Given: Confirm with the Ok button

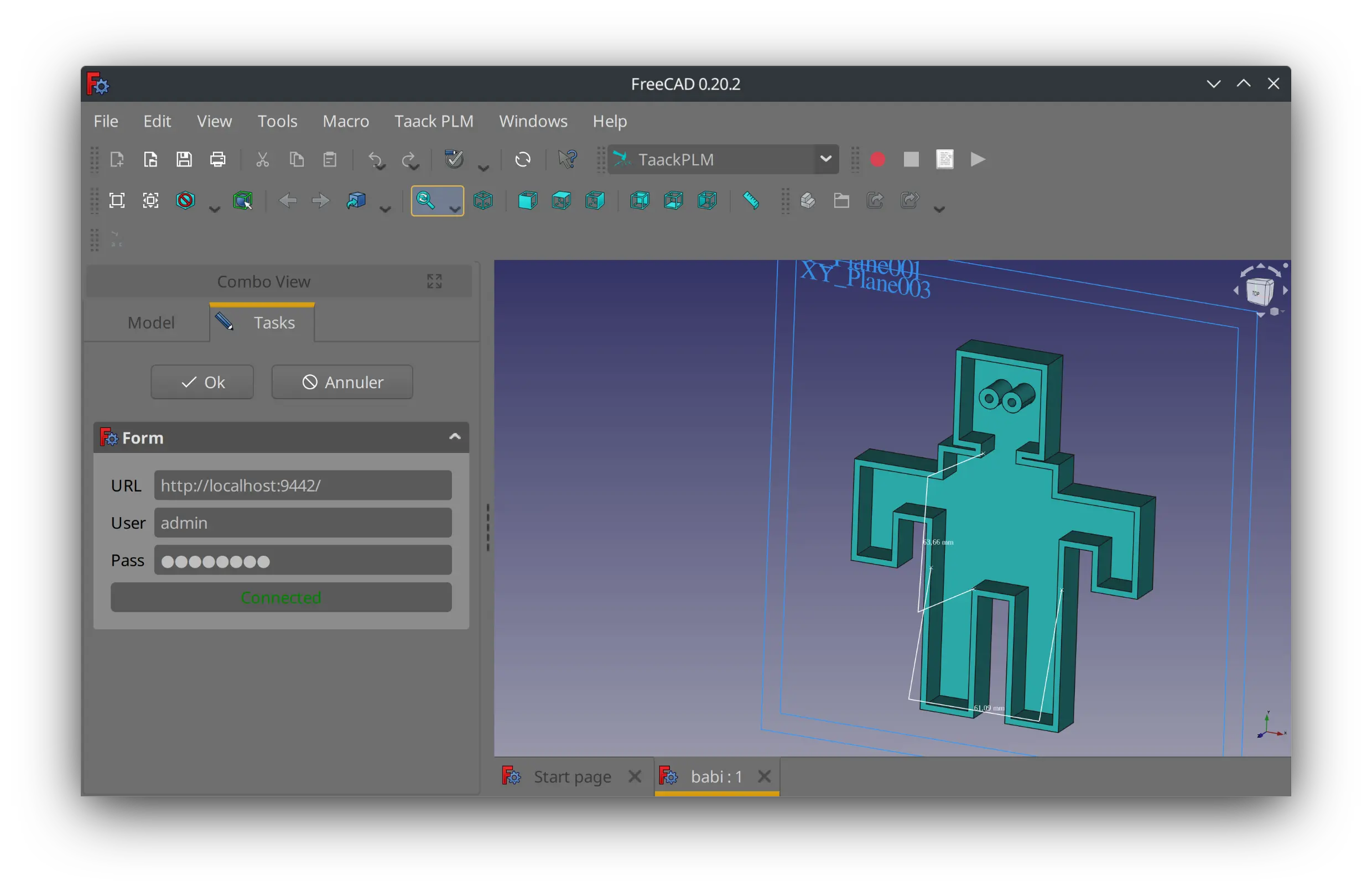Looking at the screenshot, I should click(x=202, y=382).
